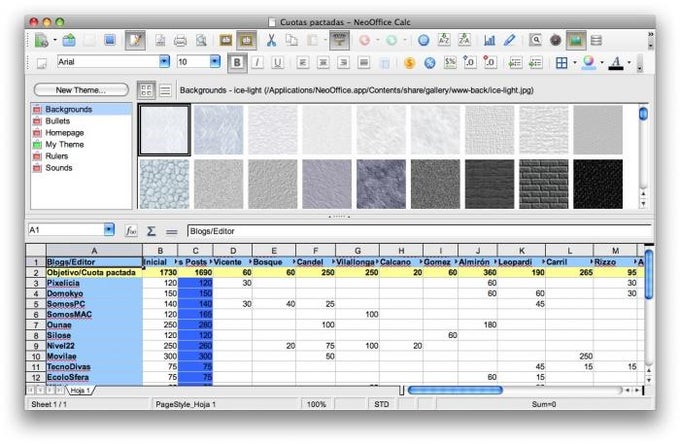Click the STD selection mode in status bar
This screenshot has height=444, width=680.
(382, 404)
